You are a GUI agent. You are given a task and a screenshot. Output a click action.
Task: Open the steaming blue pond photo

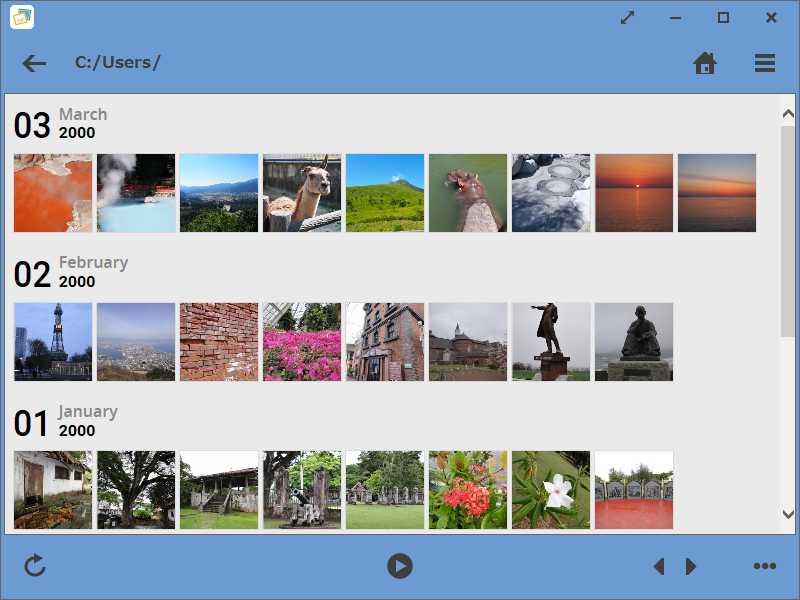pyautogui.click(x=136, y=193)
